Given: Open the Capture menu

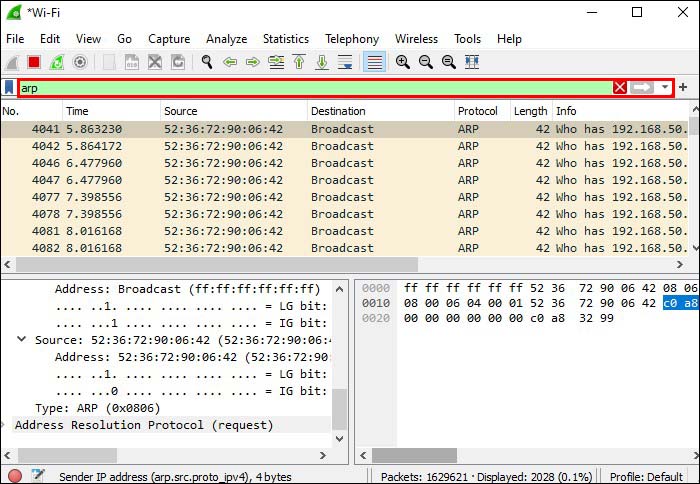Looking at the screenshot, I should click(169, 39).
